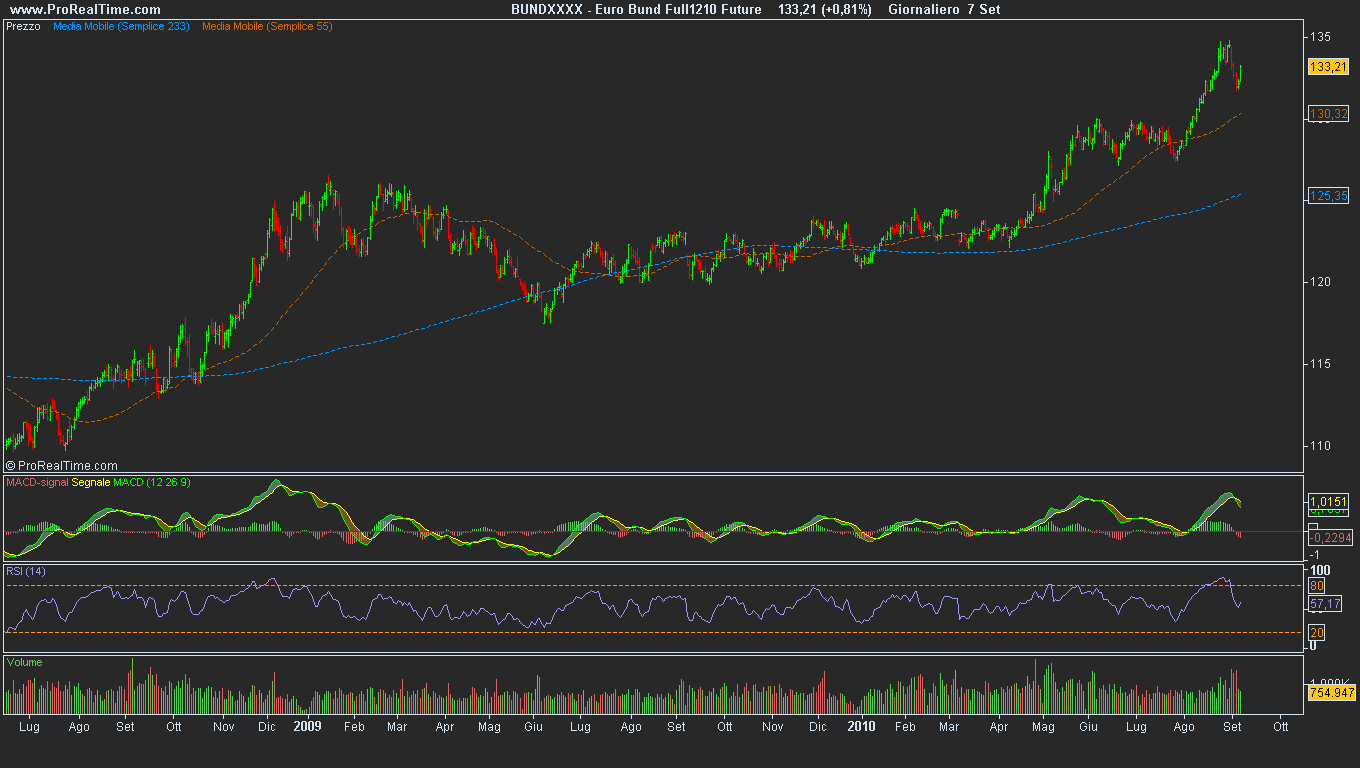Click the RSI 20 oversold level tag
The width and height of the screenshot is (1360, 768).
click(1317, 633)
